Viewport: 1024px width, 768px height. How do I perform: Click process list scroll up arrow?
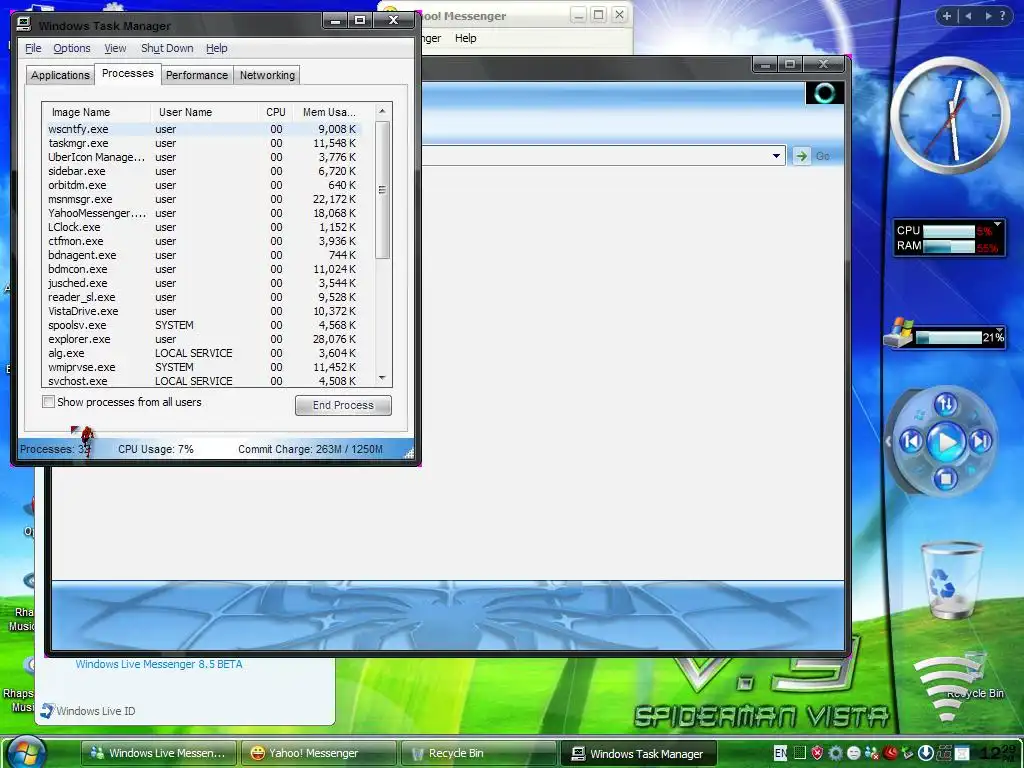coord(383,112)
